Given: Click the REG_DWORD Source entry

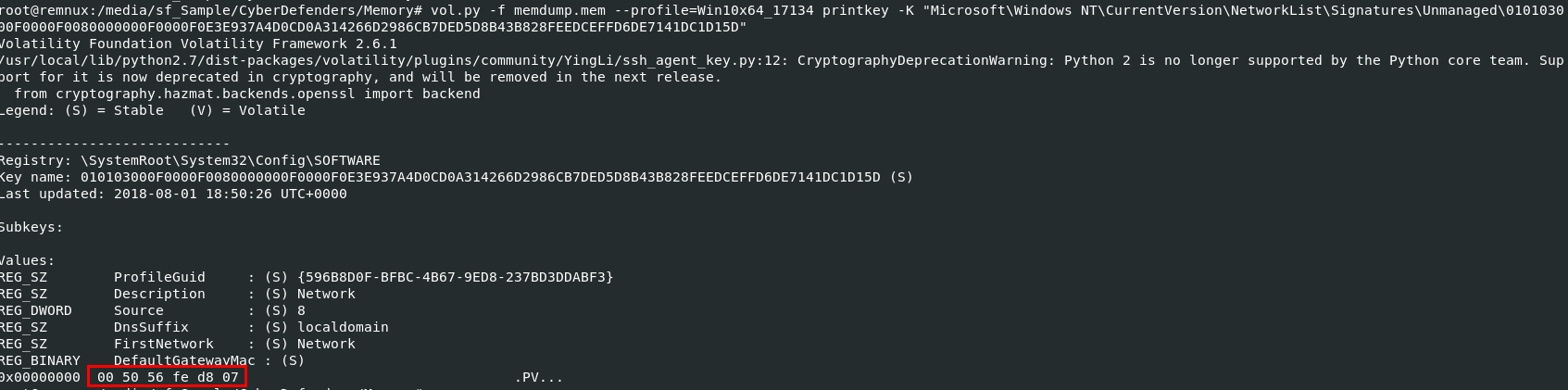Looking at the screenshot, I should pyautogui.click(x=139, y=310).
